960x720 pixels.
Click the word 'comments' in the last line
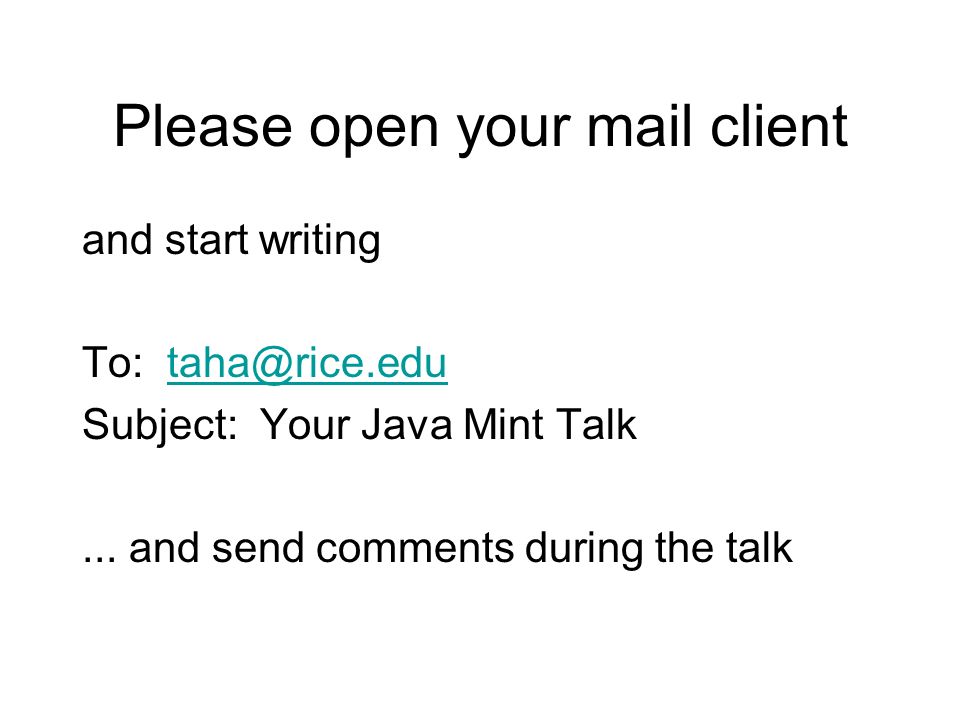click(x=414, y=549)
